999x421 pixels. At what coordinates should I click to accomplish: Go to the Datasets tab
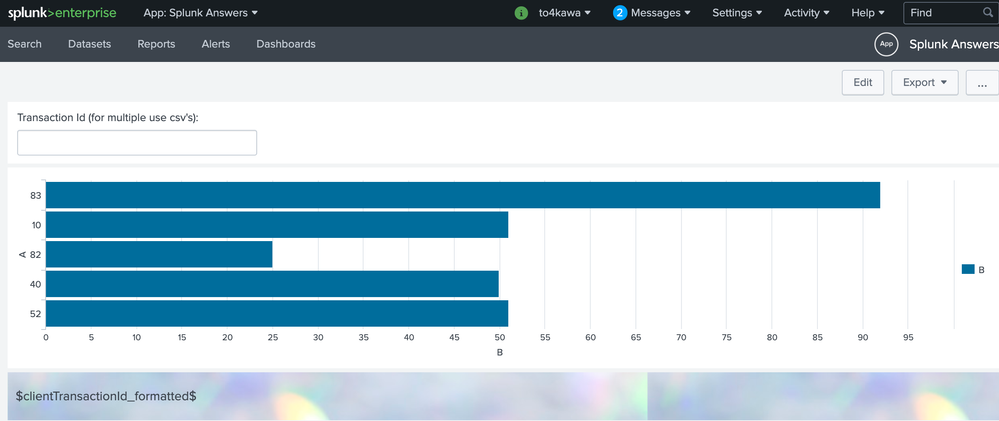[89, 44]
